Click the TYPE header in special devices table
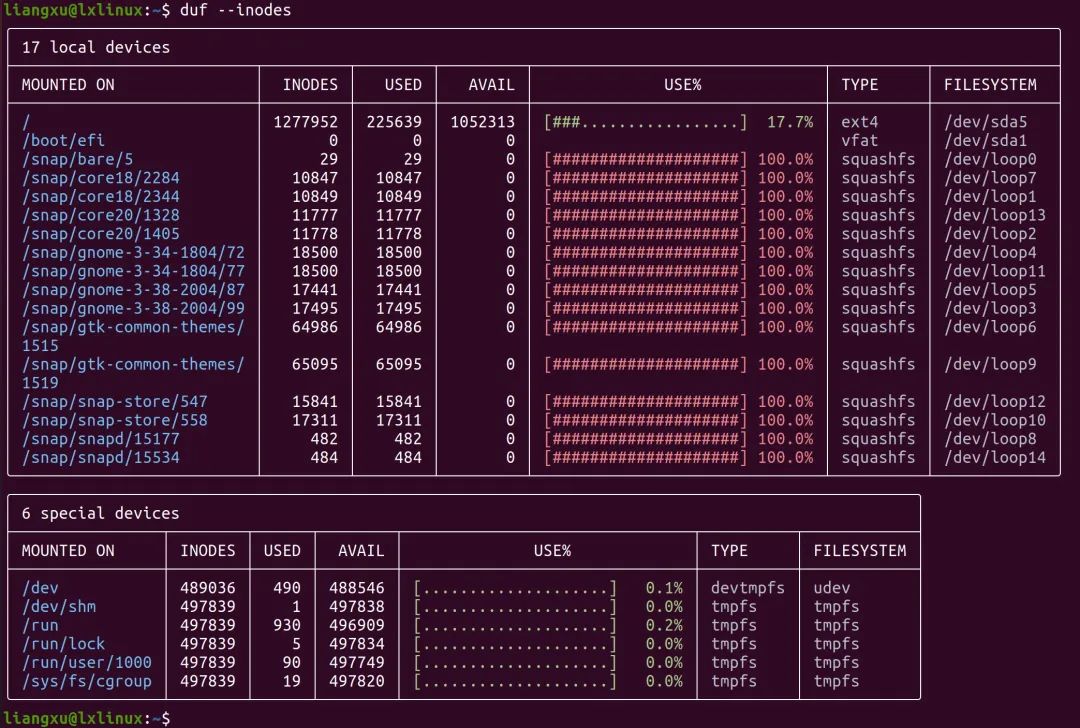This screenshot has width=1080, height=728. pos(729,550)
